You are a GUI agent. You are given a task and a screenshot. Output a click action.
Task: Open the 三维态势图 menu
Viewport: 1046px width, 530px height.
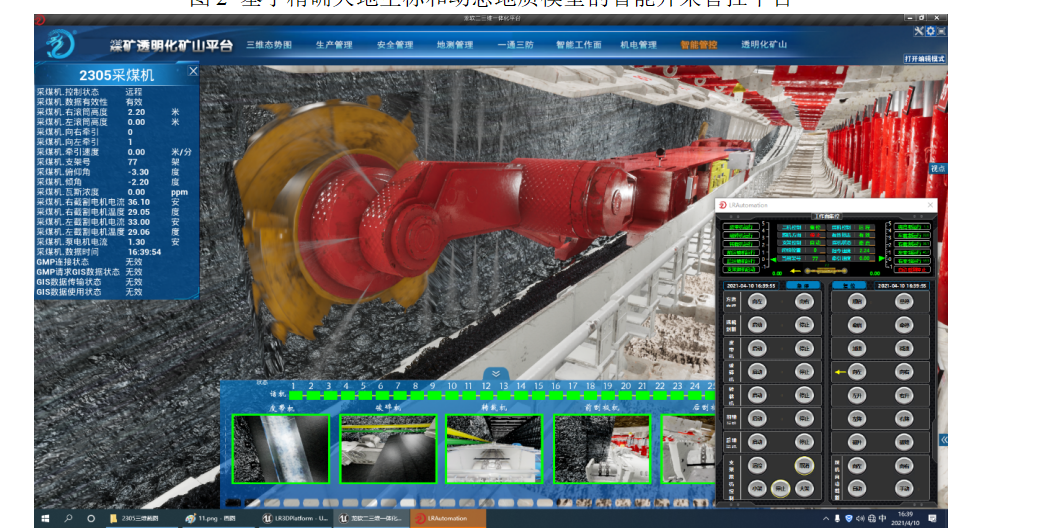268,45
